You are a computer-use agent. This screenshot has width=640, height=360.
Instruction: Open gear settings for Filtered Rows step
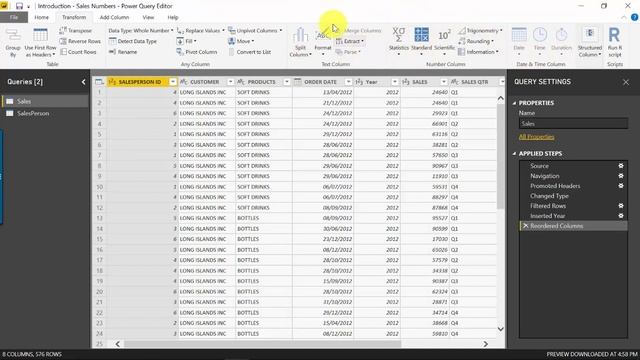[x=621, y=206]
